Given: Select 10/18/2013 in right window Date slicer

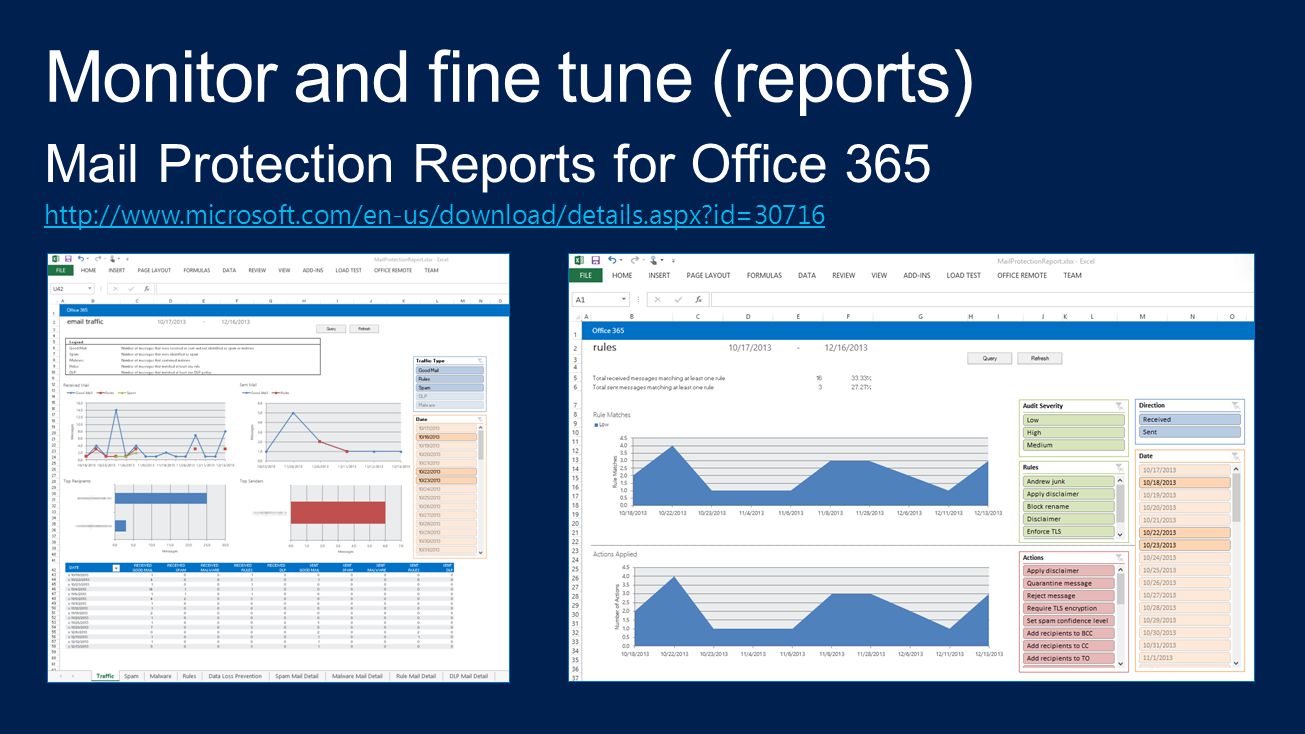Looking at the screenshot, I should 1184,482.
